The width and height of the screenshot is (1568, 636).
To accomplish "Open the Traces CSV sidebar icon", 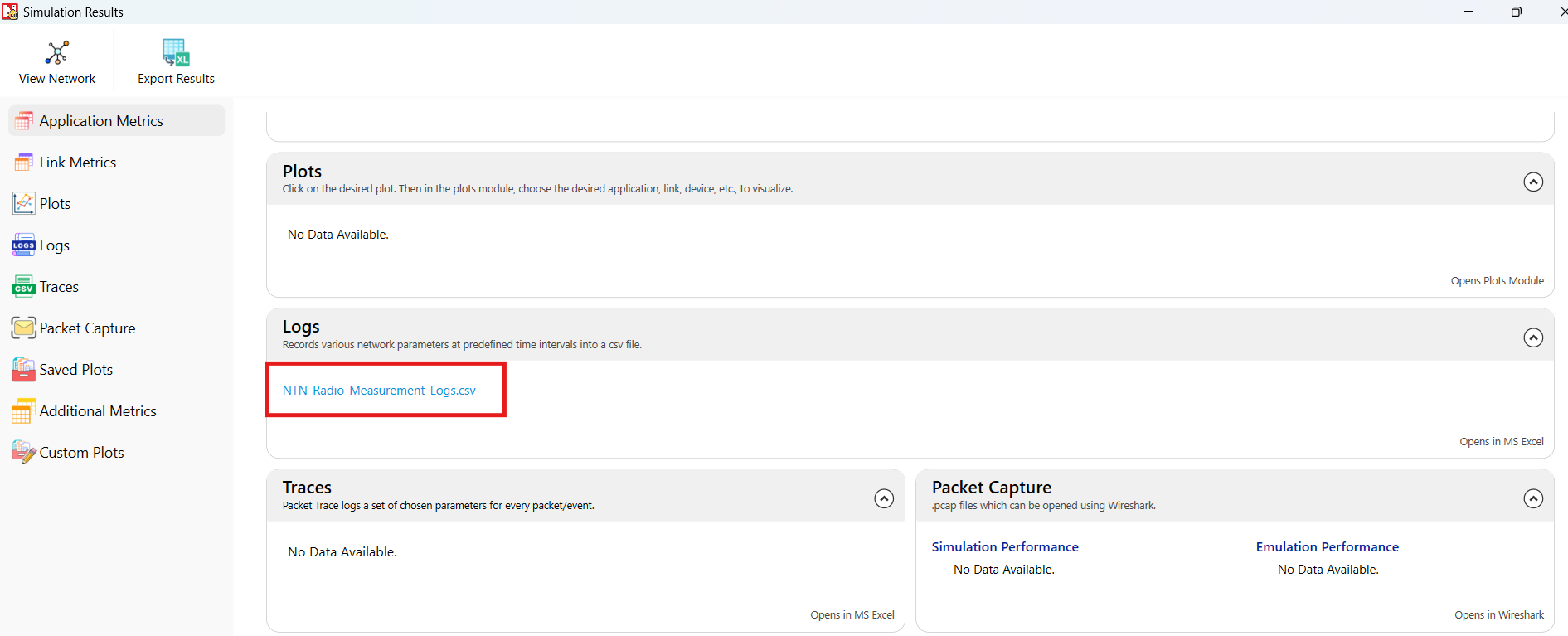I will (x=23, y=287).
